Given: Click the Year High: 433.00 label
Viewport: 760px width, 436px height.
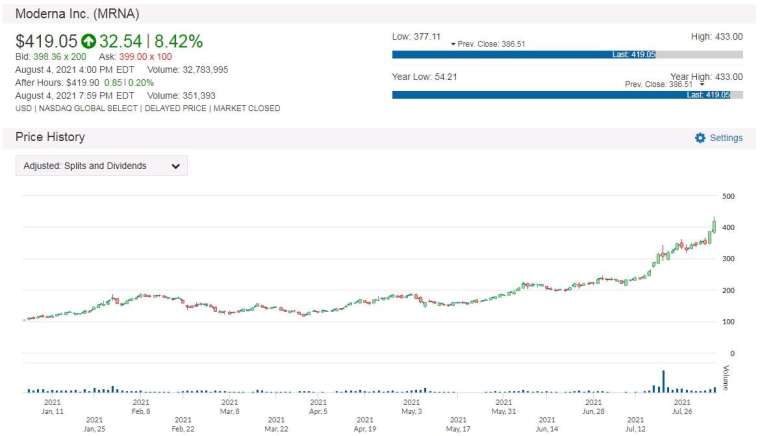Looking at the screenshot, I should click(706, 77).
